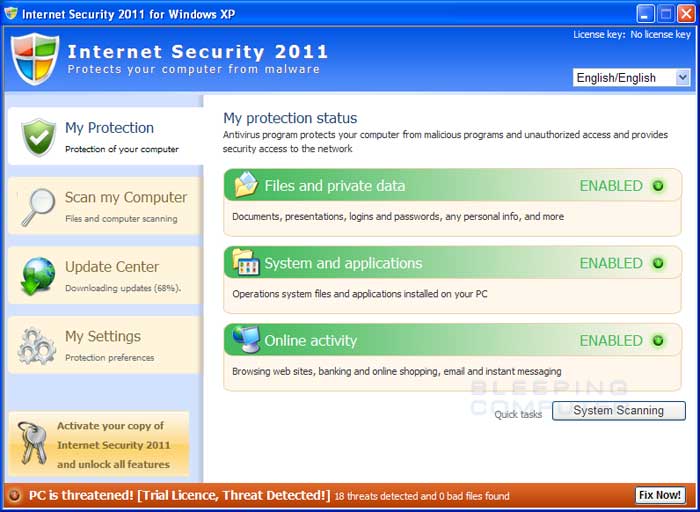Click the folder icon for Files and private data
700x512 pixels.
click(246, 184)
